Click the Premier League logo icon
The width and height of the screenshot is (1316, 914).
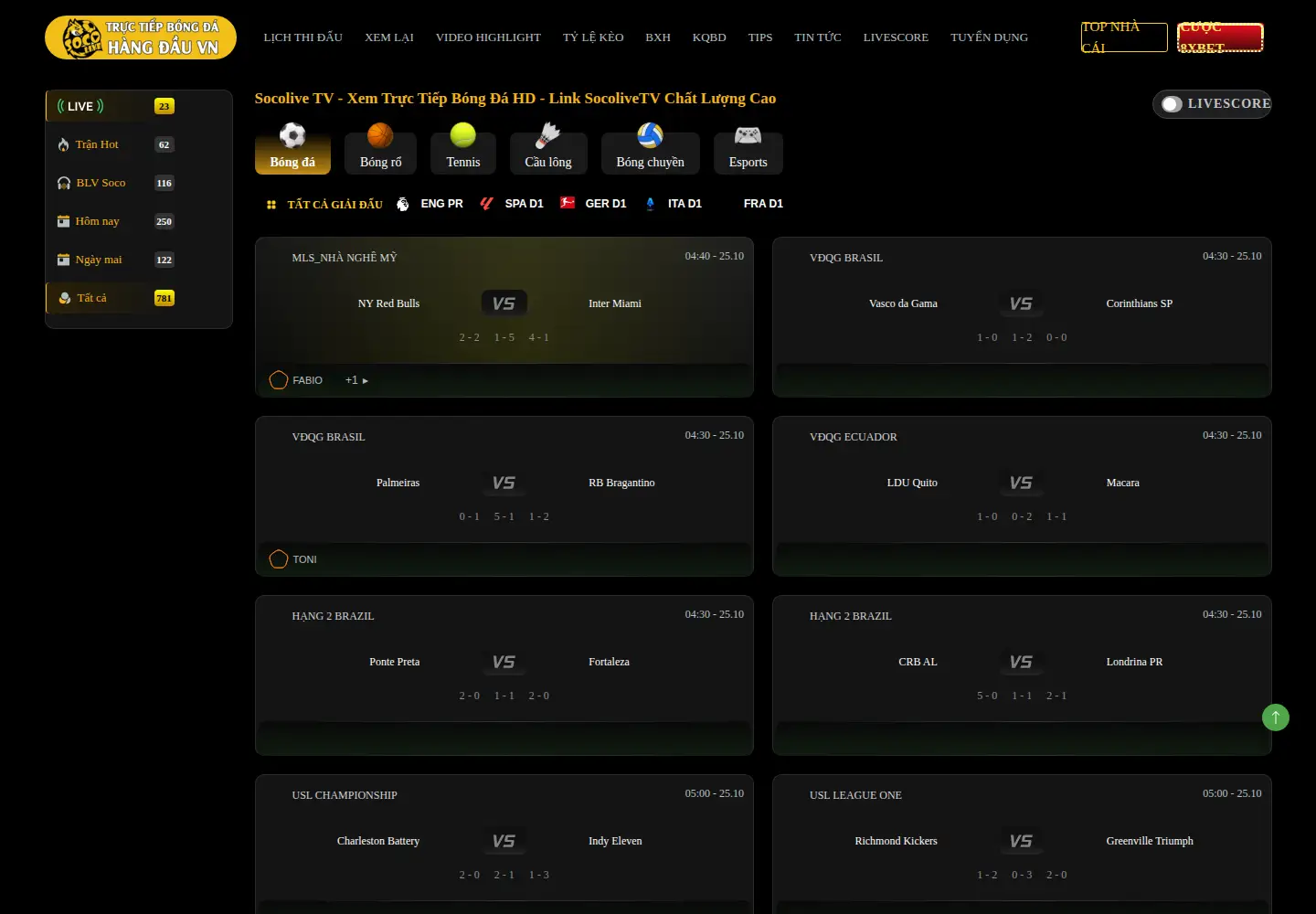click(403, 204)
